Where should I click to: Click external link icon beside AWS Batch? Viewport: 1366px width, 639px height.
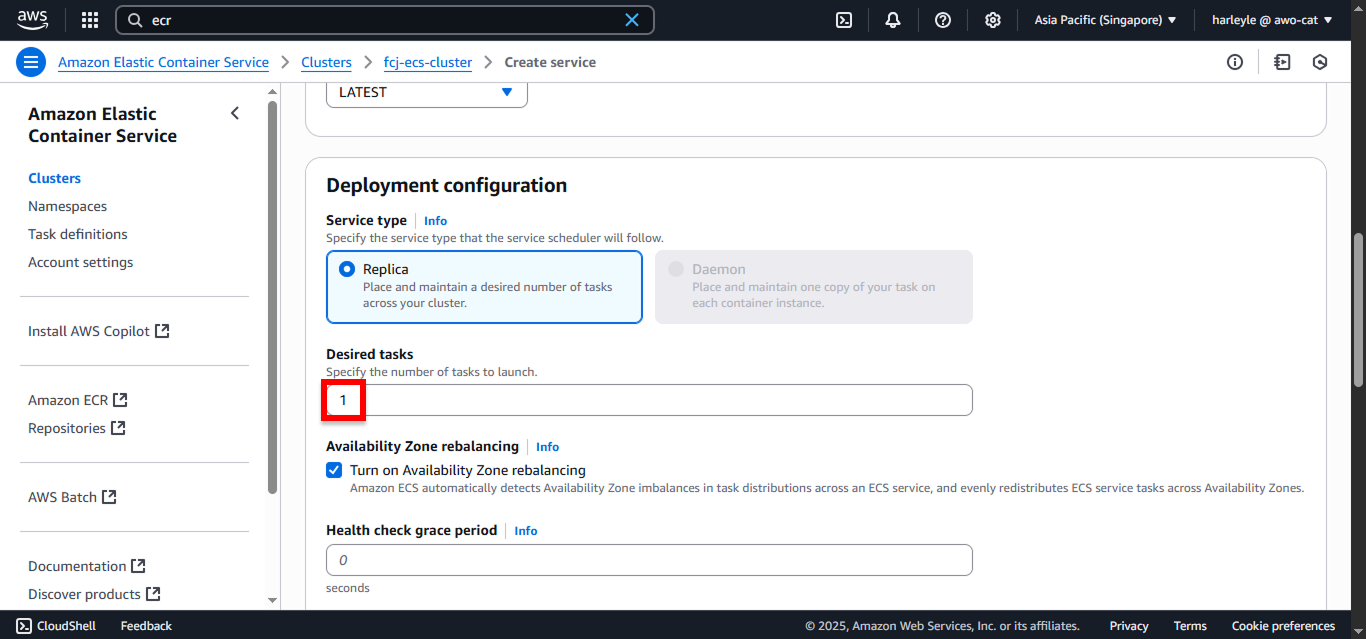[x=109, y=497]
